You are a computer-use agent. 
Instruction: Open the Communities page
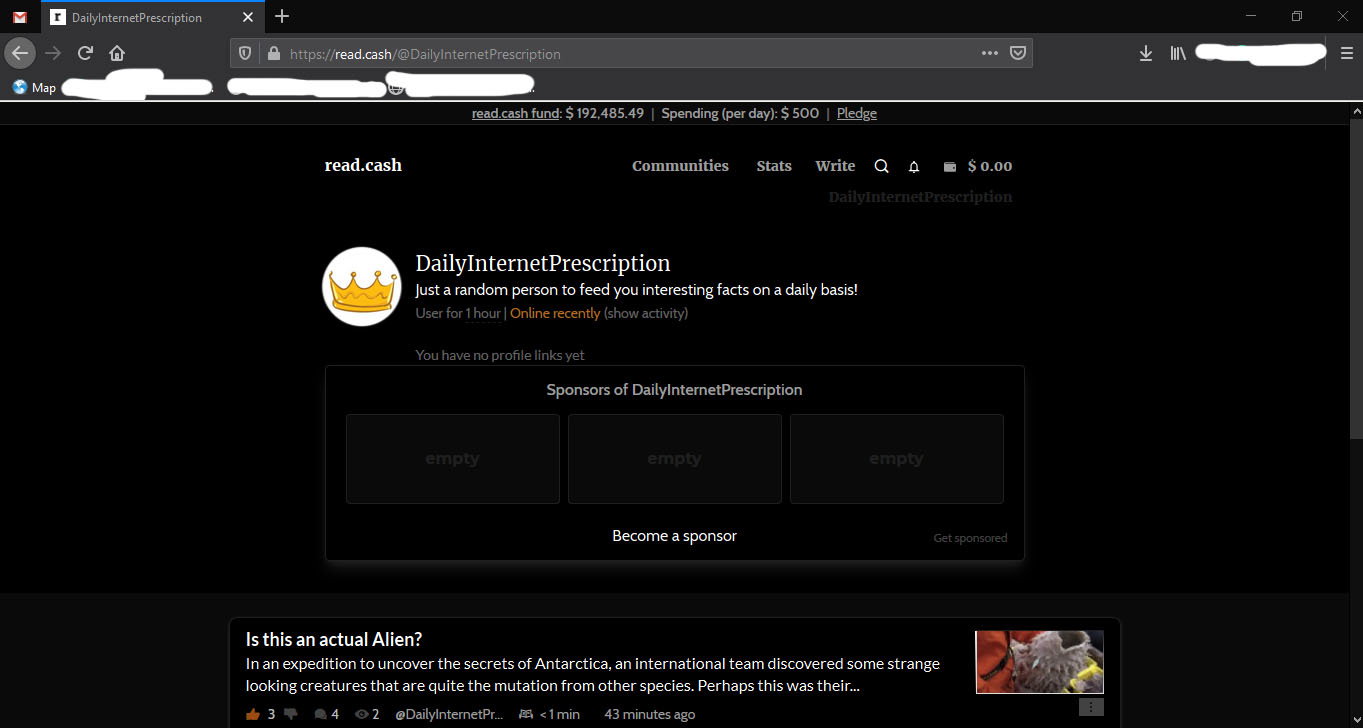[x=680, y=166]
